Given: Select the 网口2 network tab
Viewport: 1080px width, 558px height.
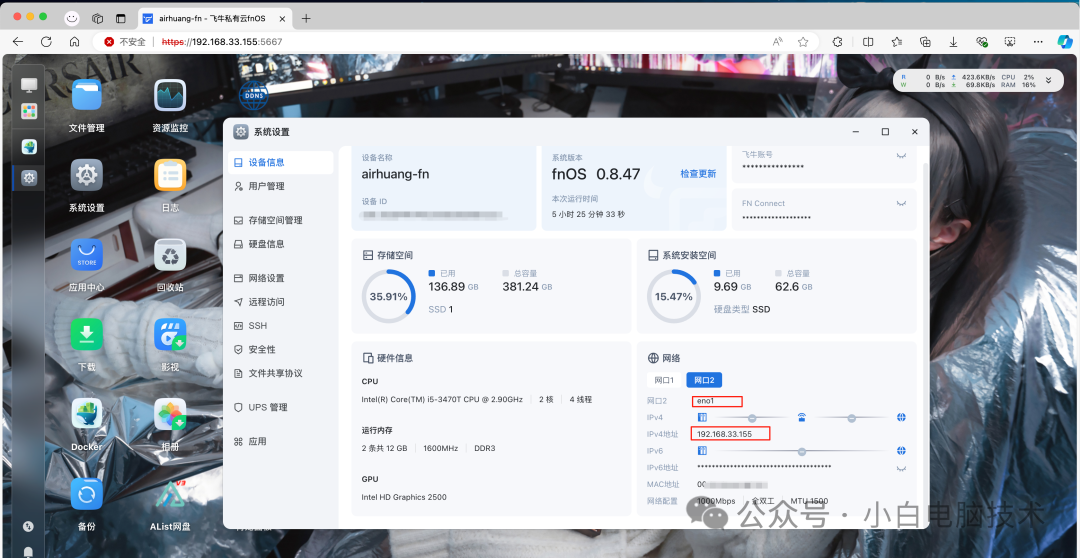Looking at the screenshot, I should (704, 380).
